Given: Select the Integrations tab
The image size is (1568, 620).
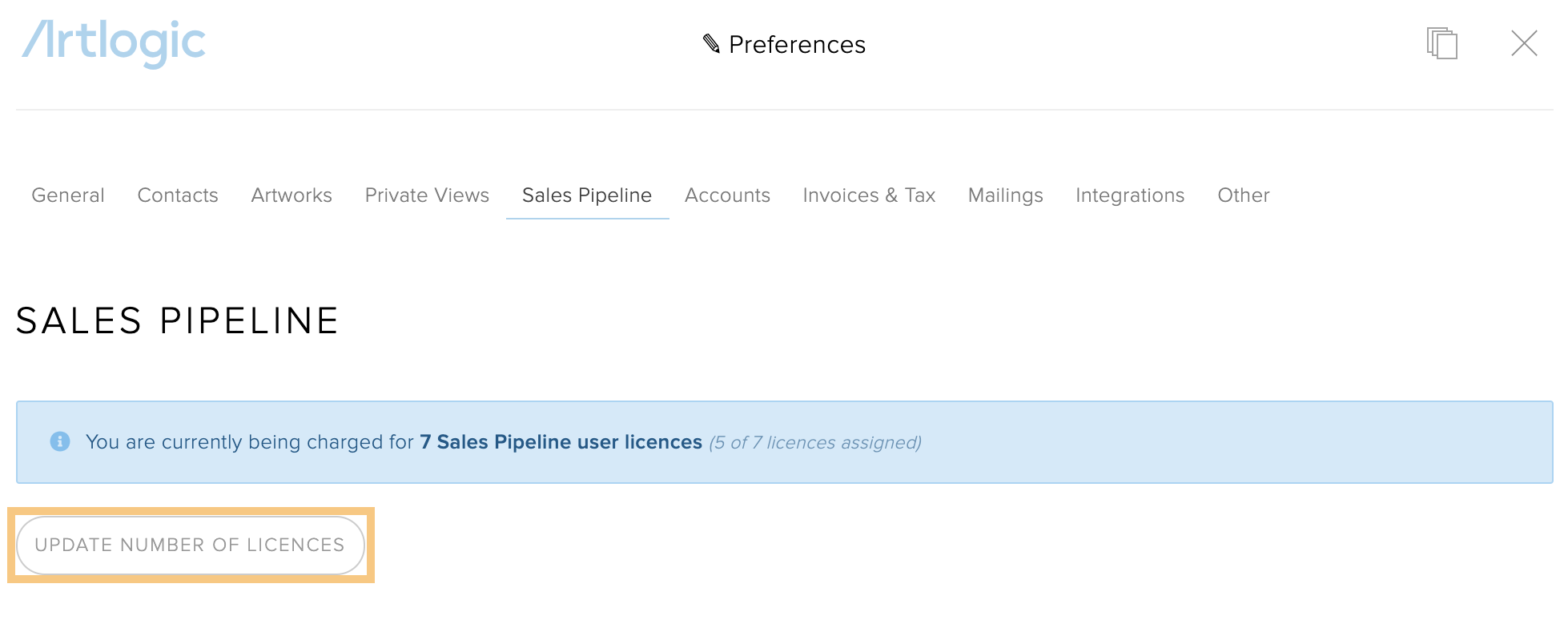Looking at the screenshot, I should [x=1130, y=195].
